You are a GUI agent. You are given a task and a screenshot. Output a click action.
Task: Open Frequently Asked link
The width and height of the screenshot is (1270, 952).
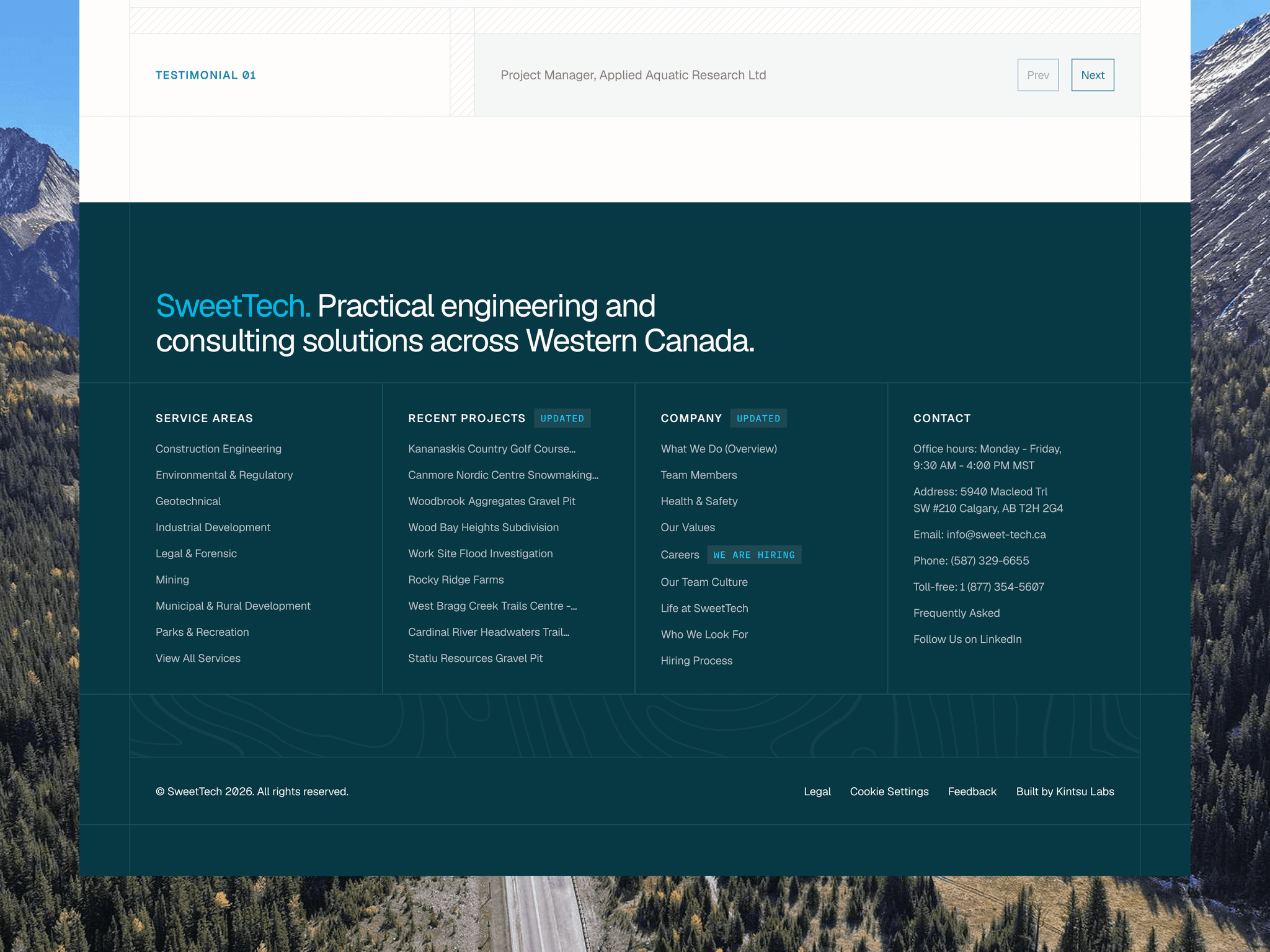pos(956,613)
